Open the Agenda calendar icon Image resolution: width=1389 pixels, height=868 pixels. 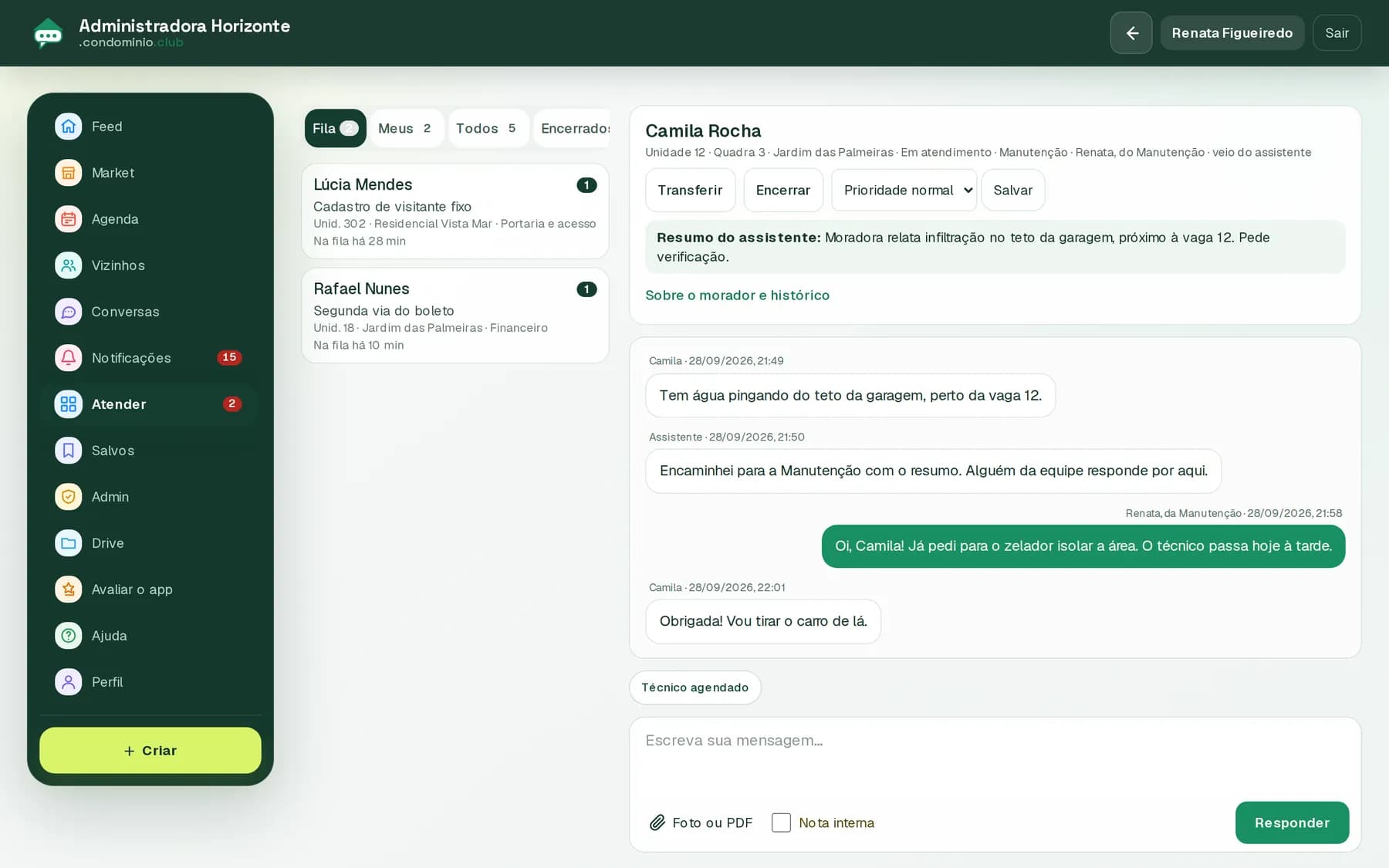click(68, 219)
